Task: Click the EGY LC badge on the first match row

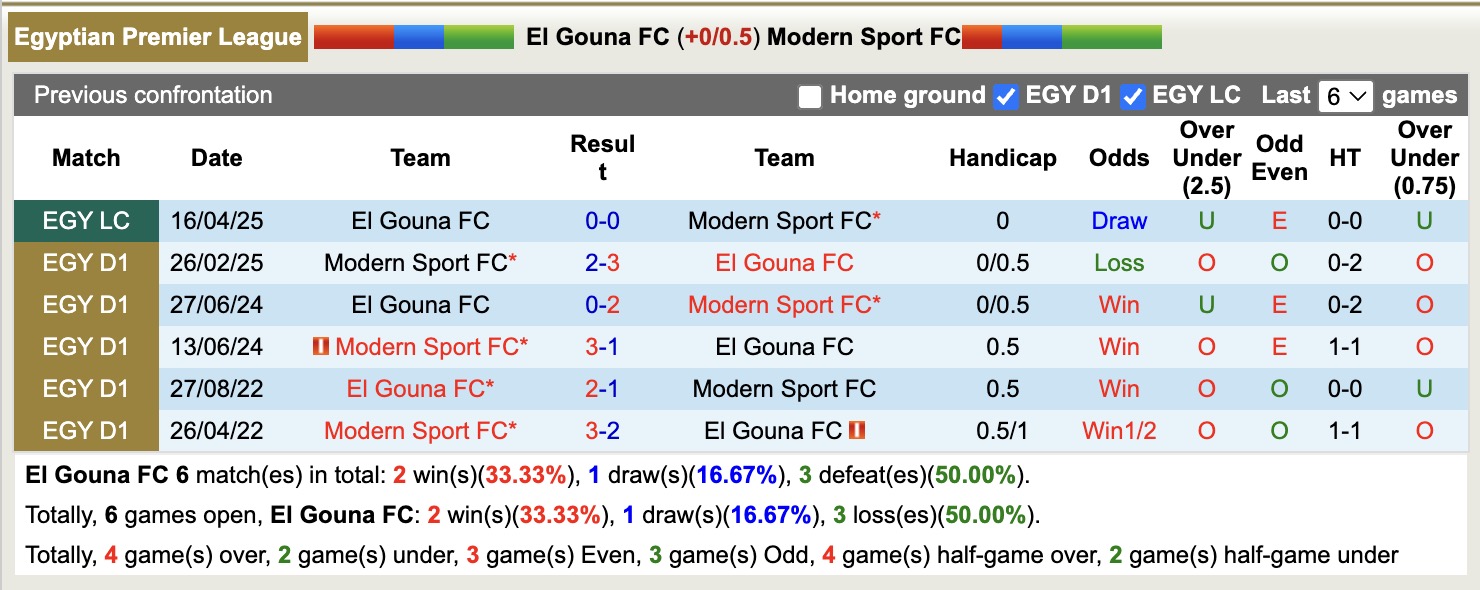Action: point(86,220)
